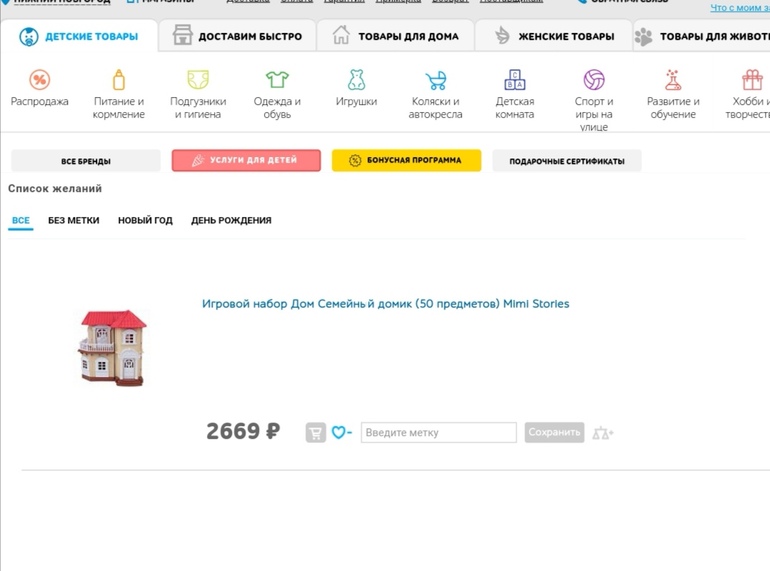Select the Подгузники и гигиена diaper icon
This screenshot has width=770, height=571.
click(198, 80)
